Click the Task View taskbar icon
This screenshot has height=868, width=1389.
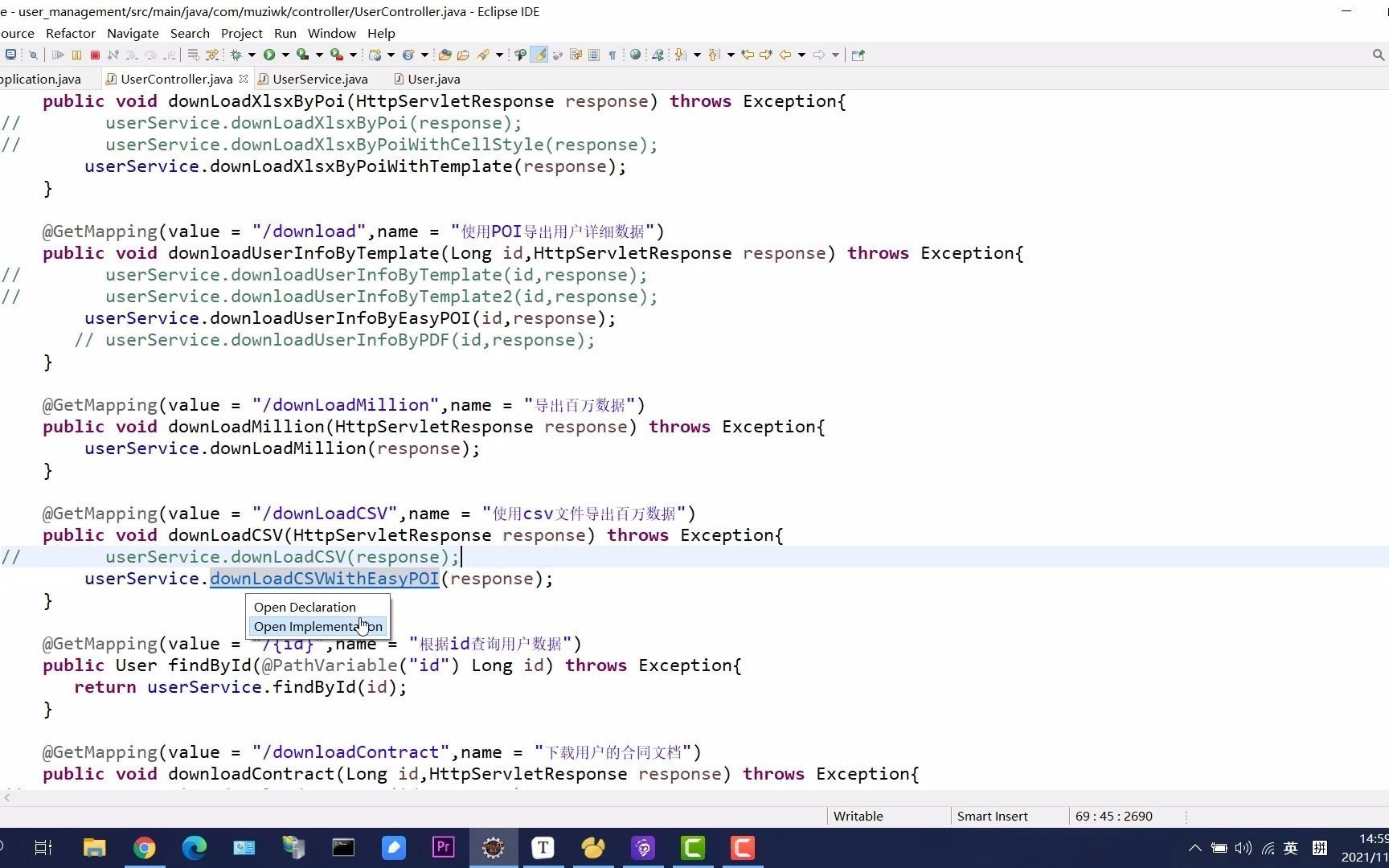[x=43, y=848]
